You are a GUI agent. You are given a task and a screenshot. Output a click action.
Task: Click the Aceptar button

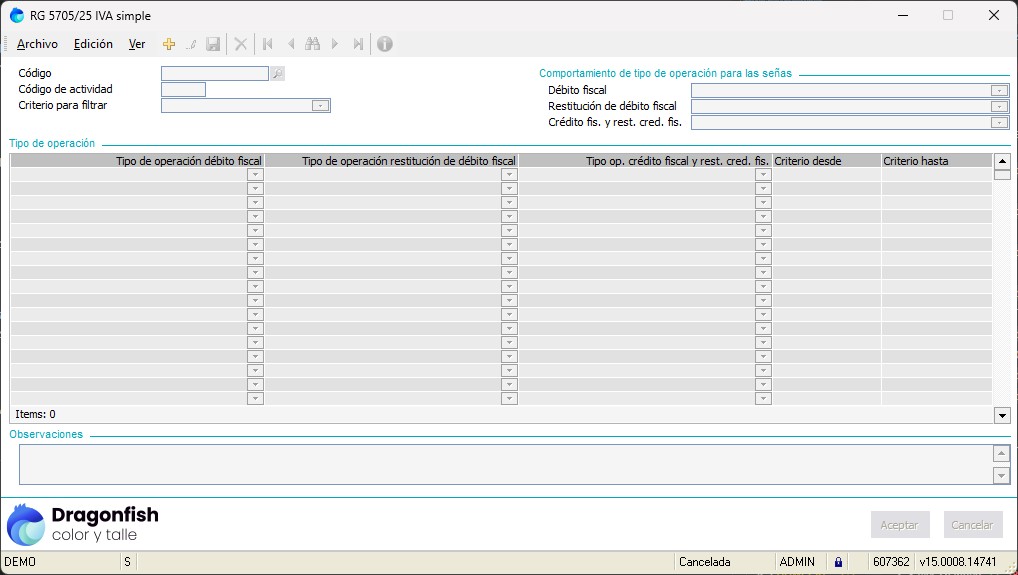tap(899, 525)
